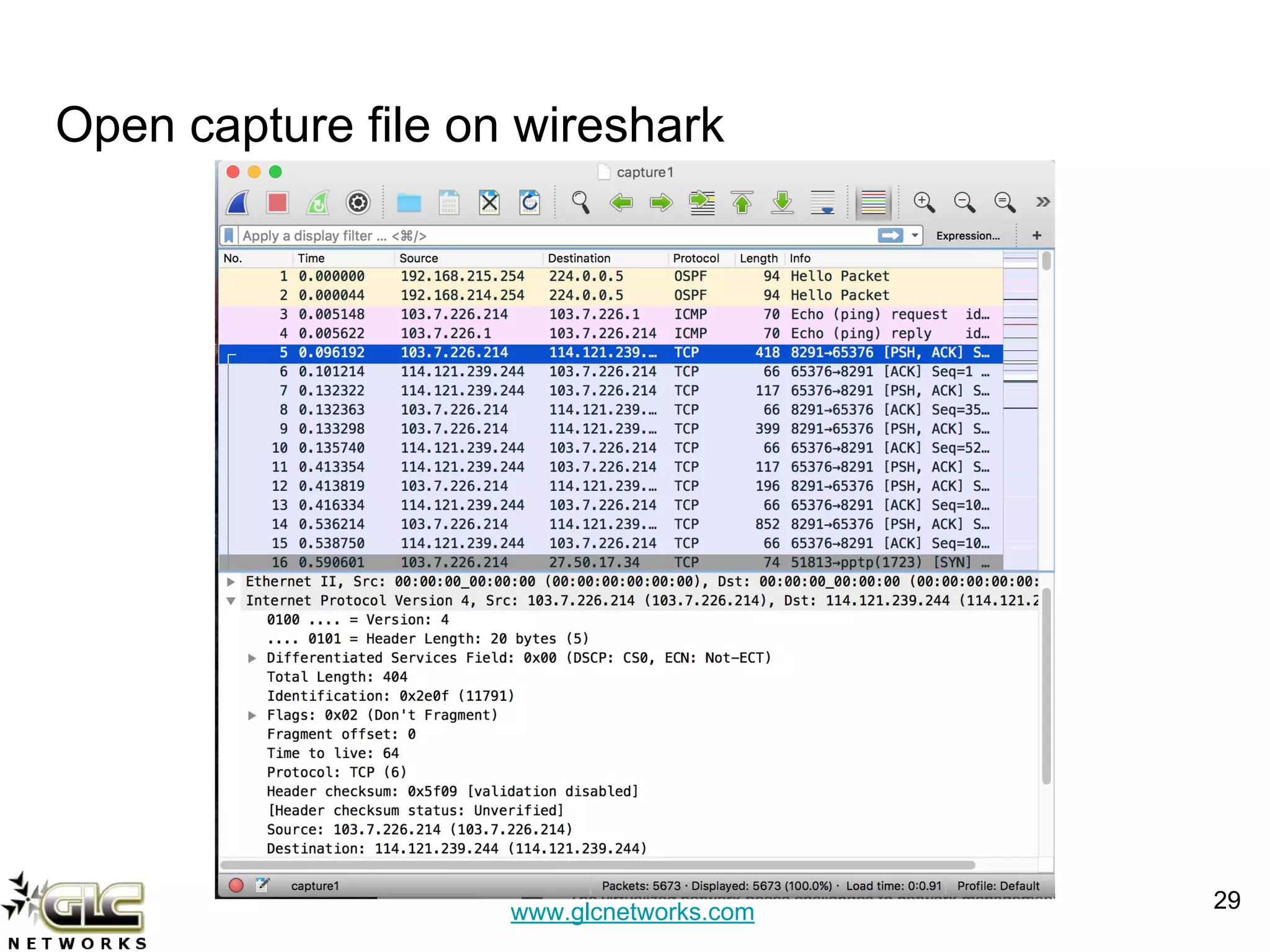
Task: Select packet 2 OSPF Hello from 192.168.214.254
Action: click(611, 296)
